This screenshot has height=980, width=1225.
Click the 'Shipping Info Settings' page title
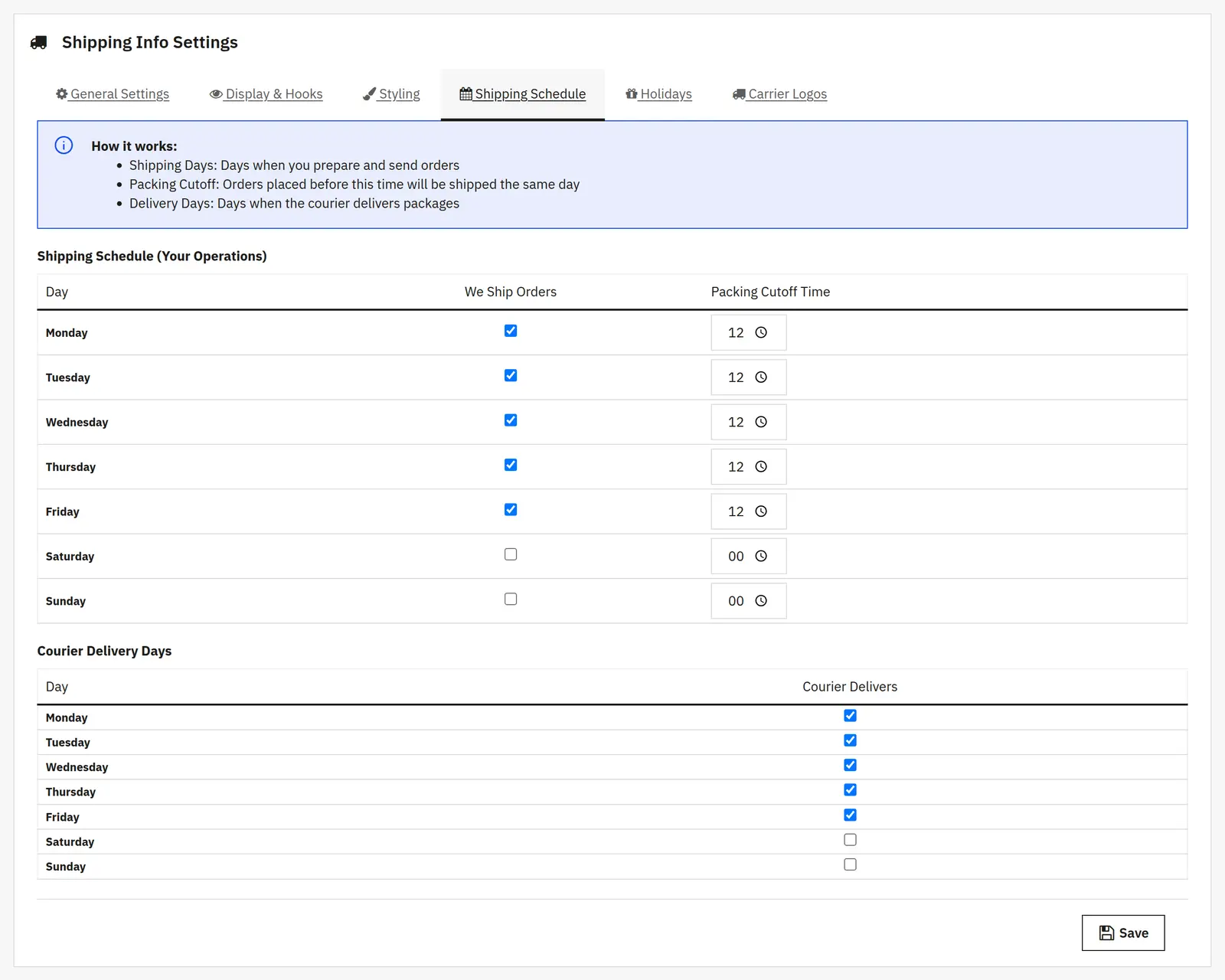150,42
